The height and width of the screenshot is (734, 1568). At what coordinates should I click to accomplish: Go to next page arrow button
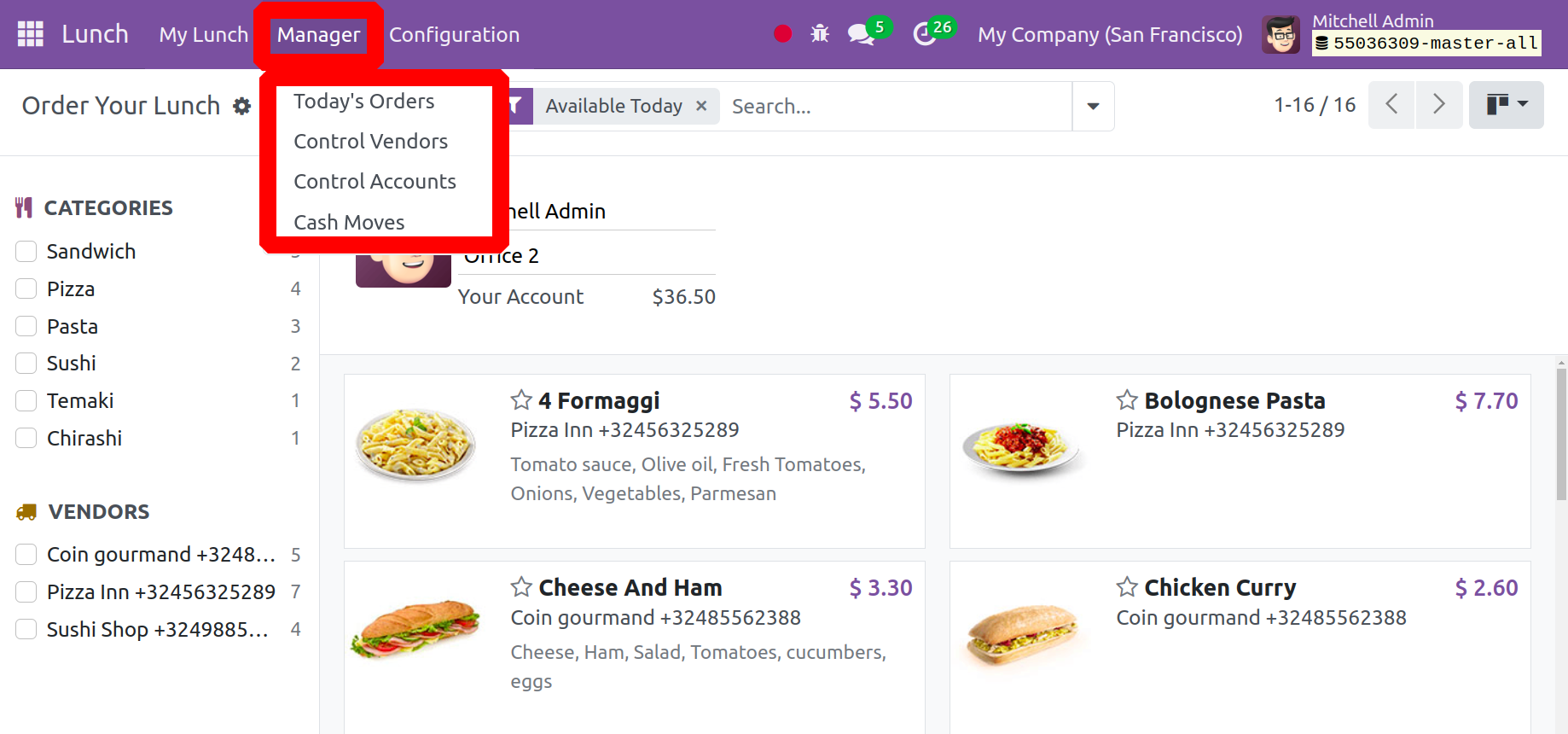click(1439, 105)
